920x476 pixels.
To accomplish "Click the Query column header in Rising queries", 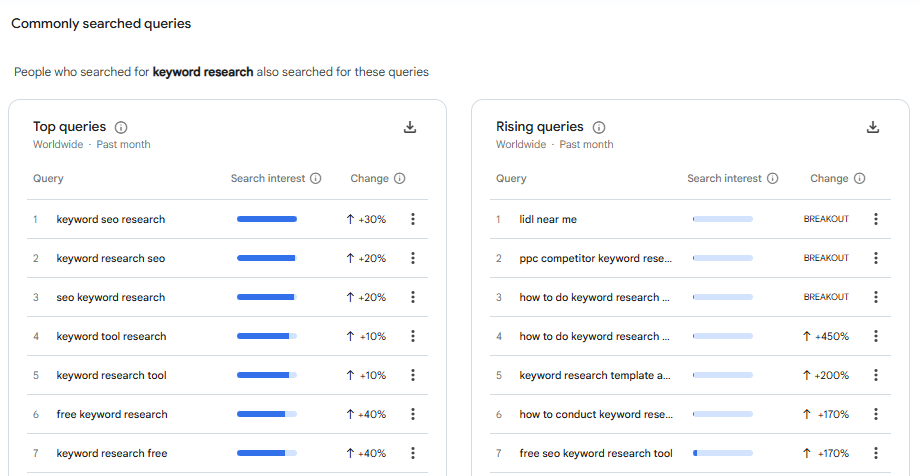I will click(511, 178).
